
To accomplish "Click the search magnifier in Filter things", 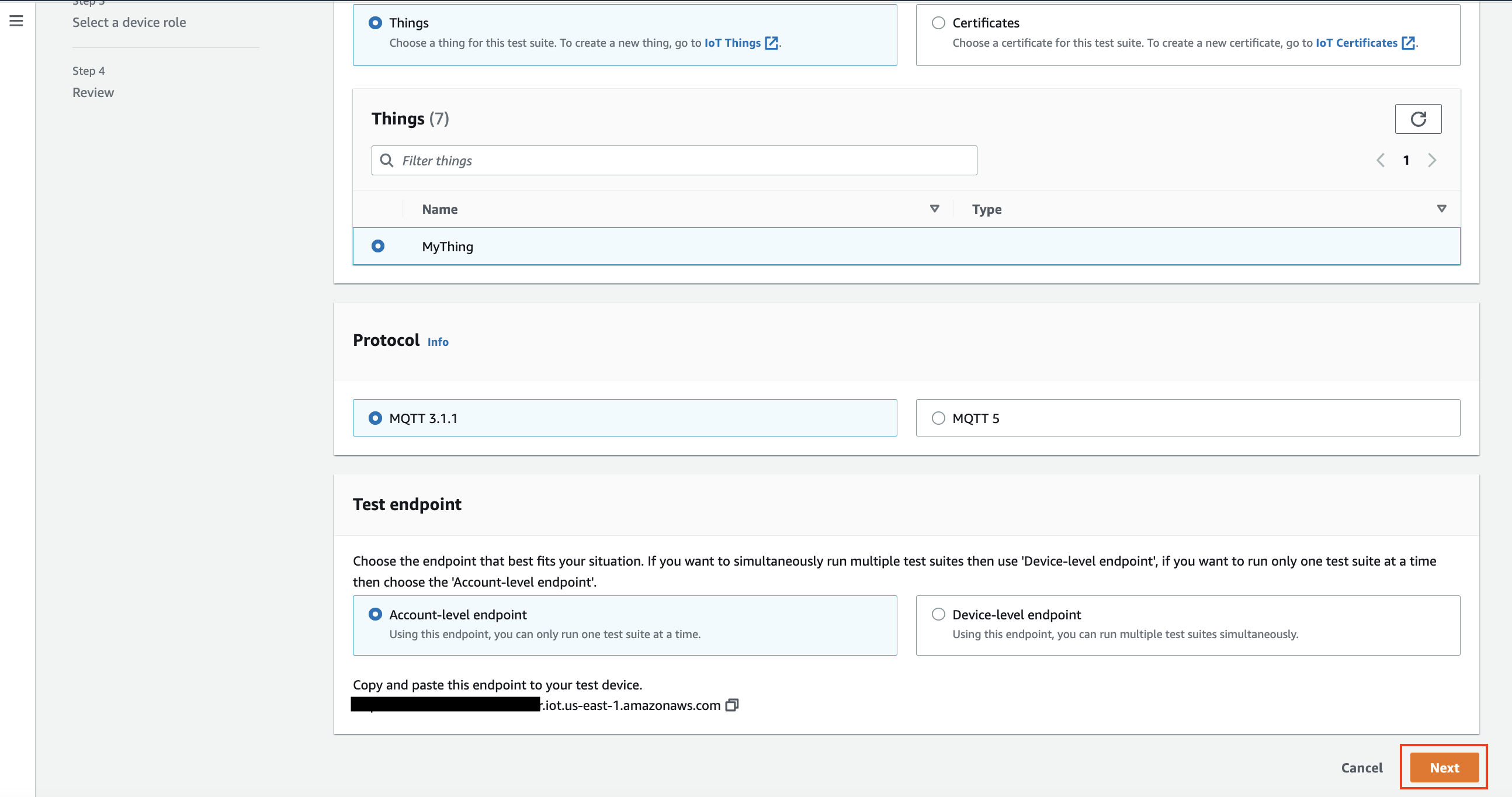I will (387, 160).
